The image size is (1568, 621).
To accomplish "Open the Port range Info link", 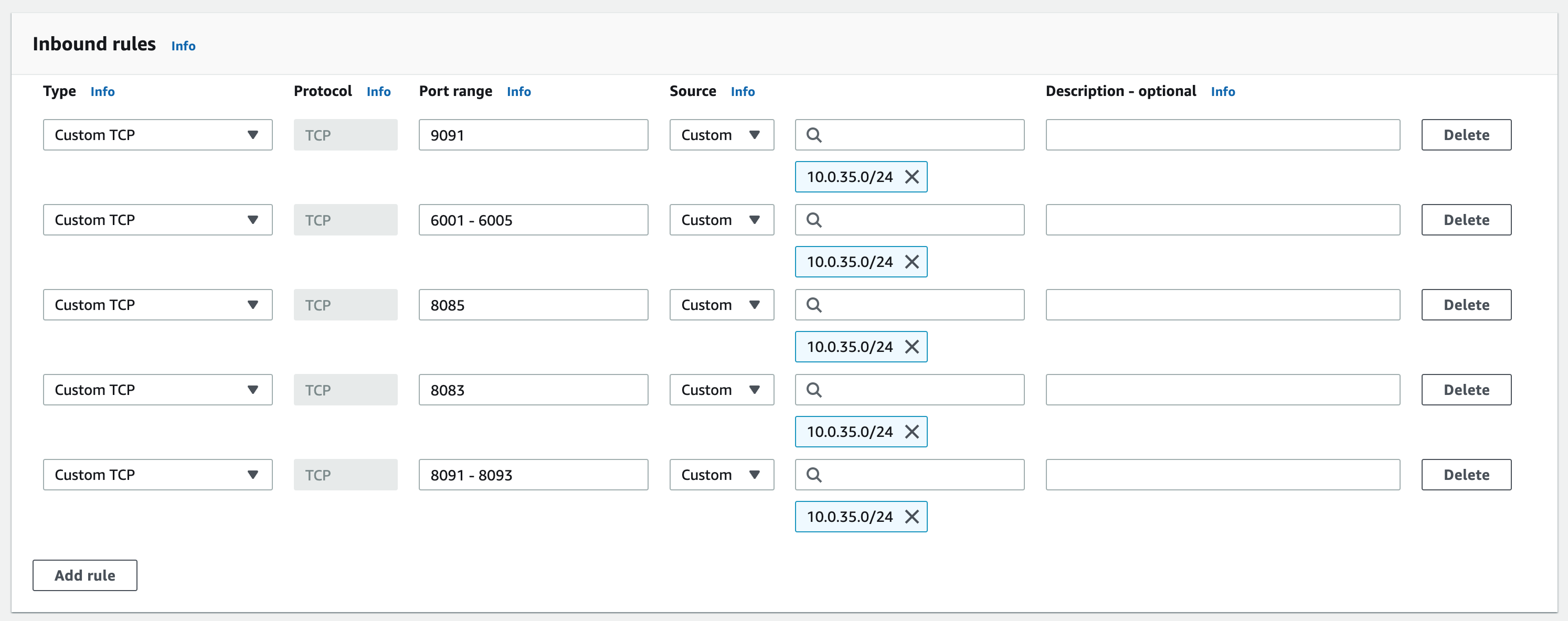I will pos(518,92).
